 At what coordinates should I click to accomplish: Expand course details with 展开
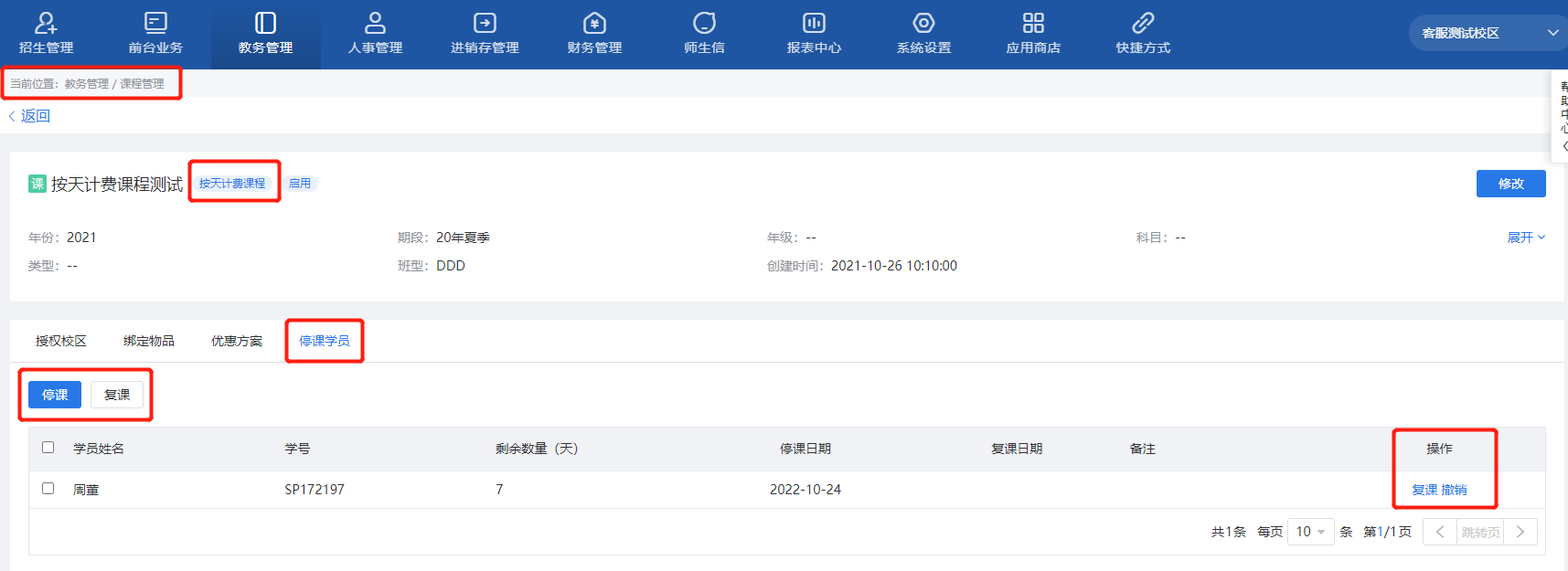pyautogui.click(x=1526, y=238)
